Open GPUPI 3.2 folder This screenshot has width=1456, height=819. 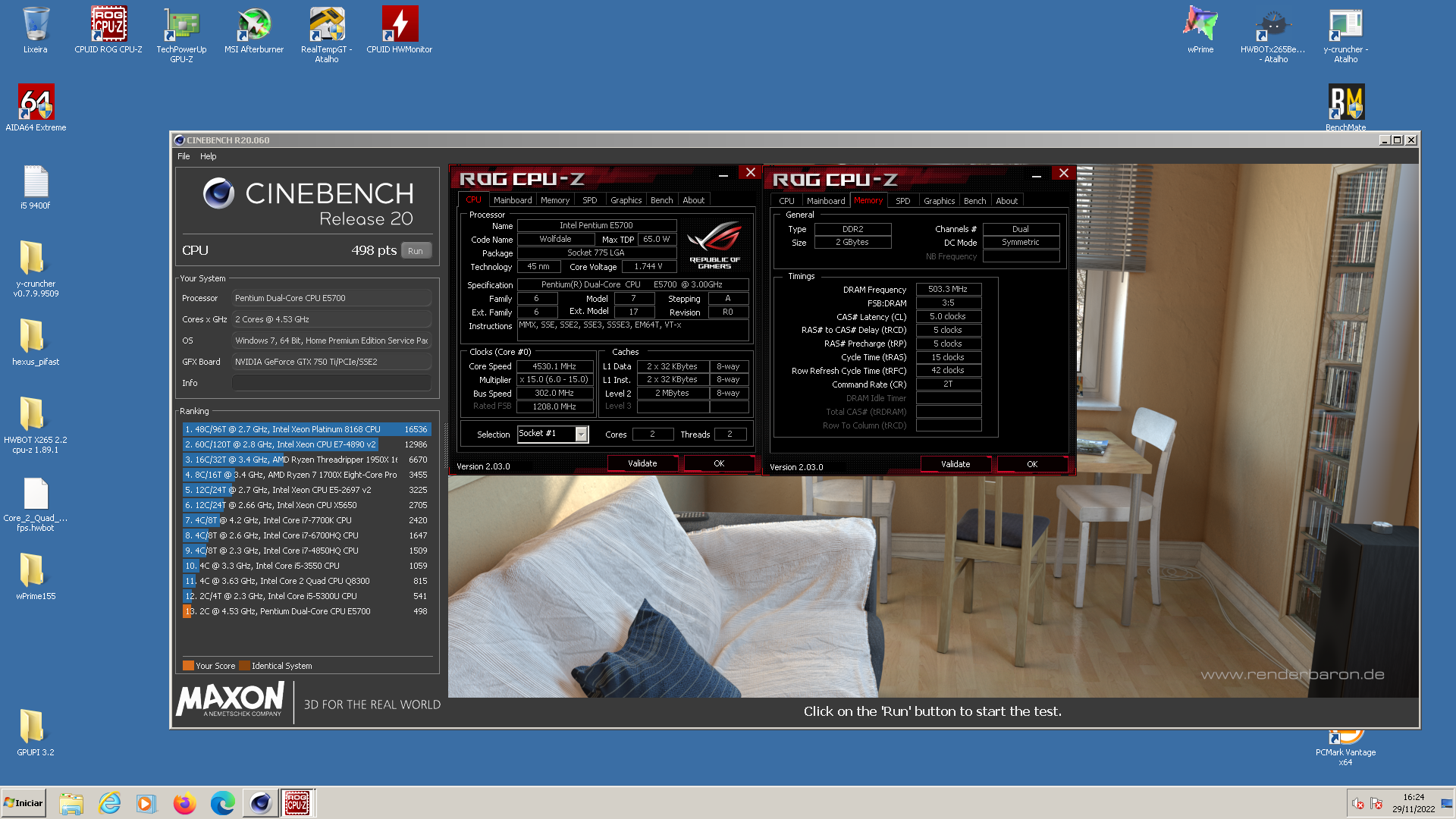coord(36,733)
